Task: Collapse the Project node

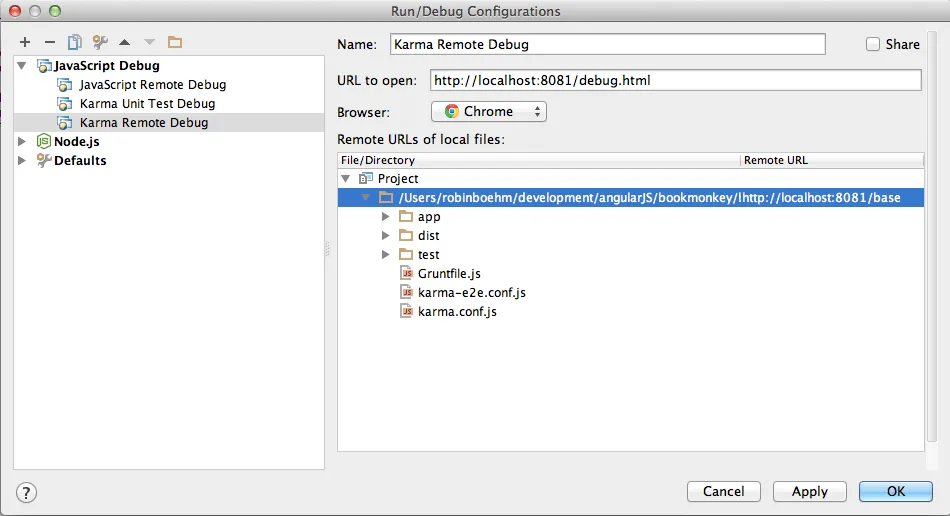Action: pyautogui.click(x=345, y=178)
